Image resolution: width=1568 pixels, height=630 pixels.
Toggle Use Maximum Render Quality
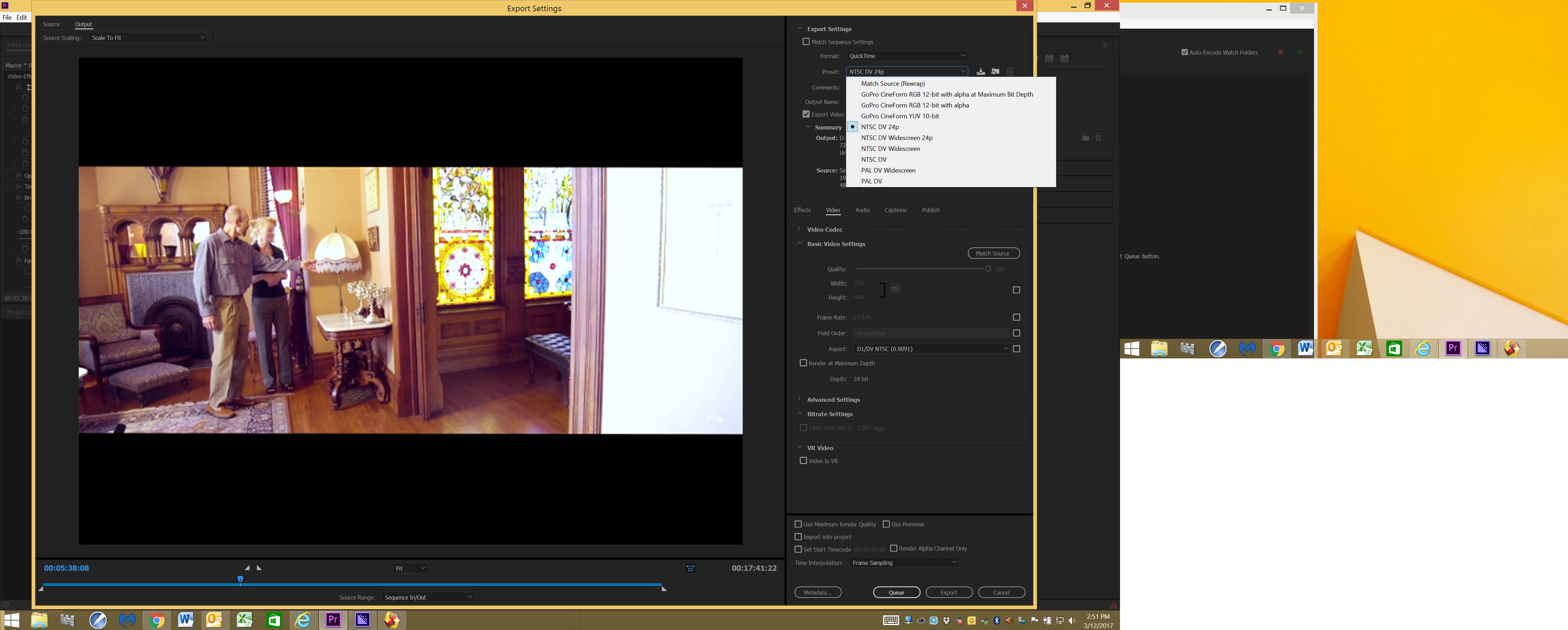(x=798, y=524)
